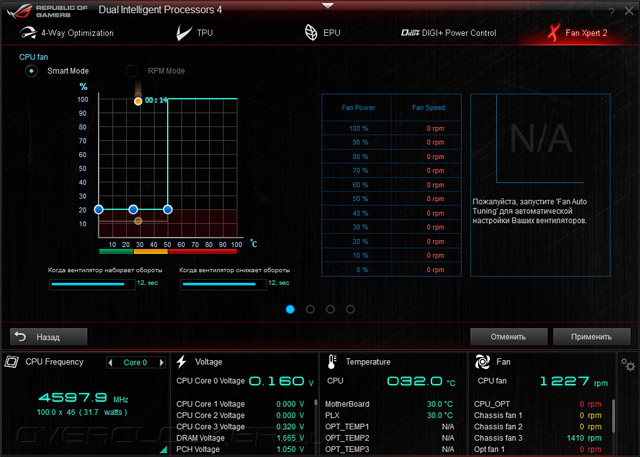
Task: Click the PLX temperature entry
Action: [389, 415]
